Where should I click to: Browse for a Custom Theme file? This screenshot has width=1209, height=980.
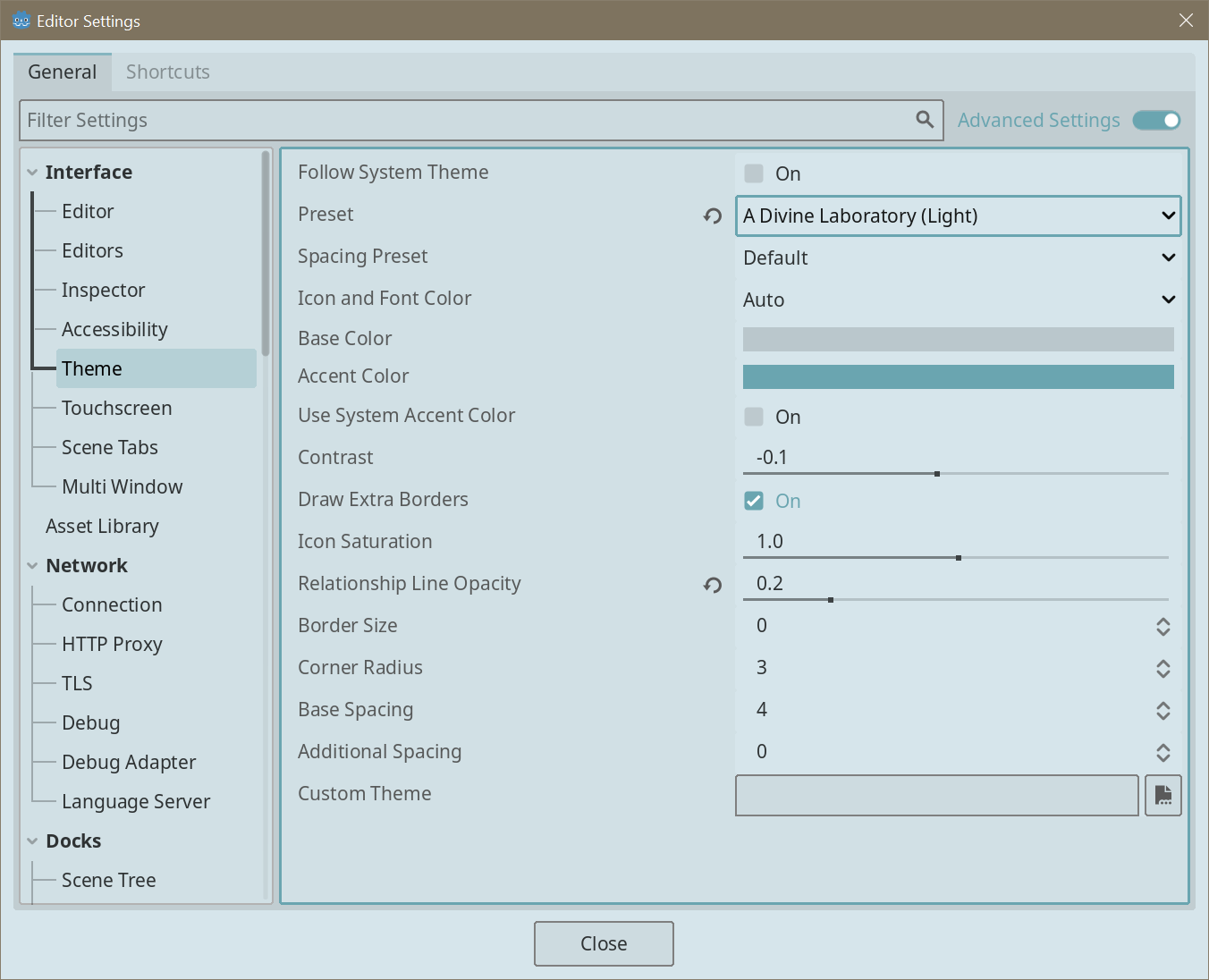[x=1163, y=795]
